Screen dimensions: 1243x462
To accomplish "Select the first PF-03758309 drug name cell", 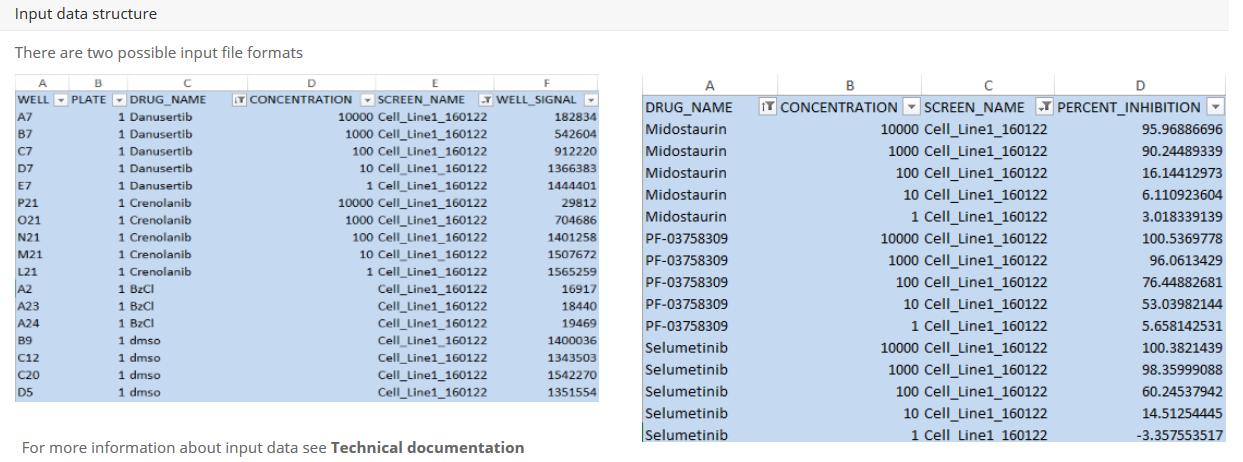I will (686, 238).
